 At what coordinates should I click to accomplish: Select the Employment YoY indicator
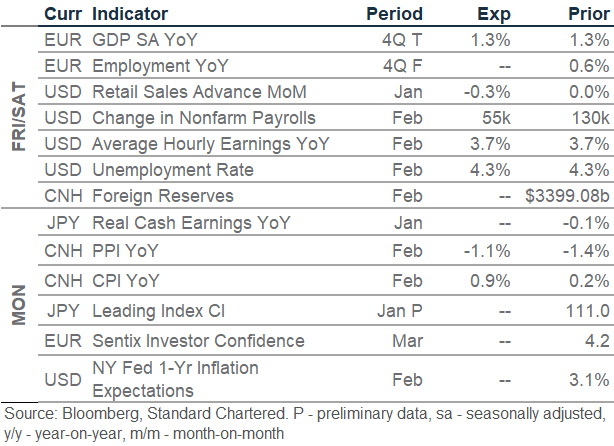[159, 67]
